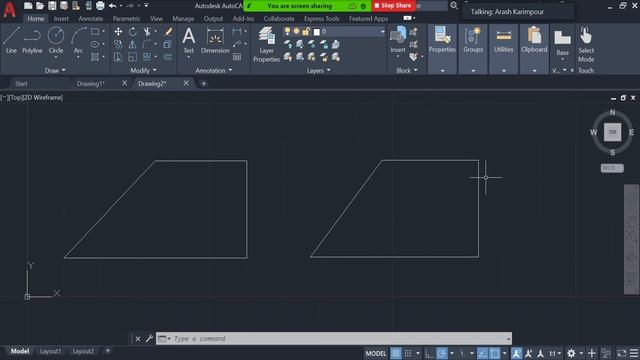Click the Scale tool icon
This screenshot has width=640, height=360.
(133, 57)
